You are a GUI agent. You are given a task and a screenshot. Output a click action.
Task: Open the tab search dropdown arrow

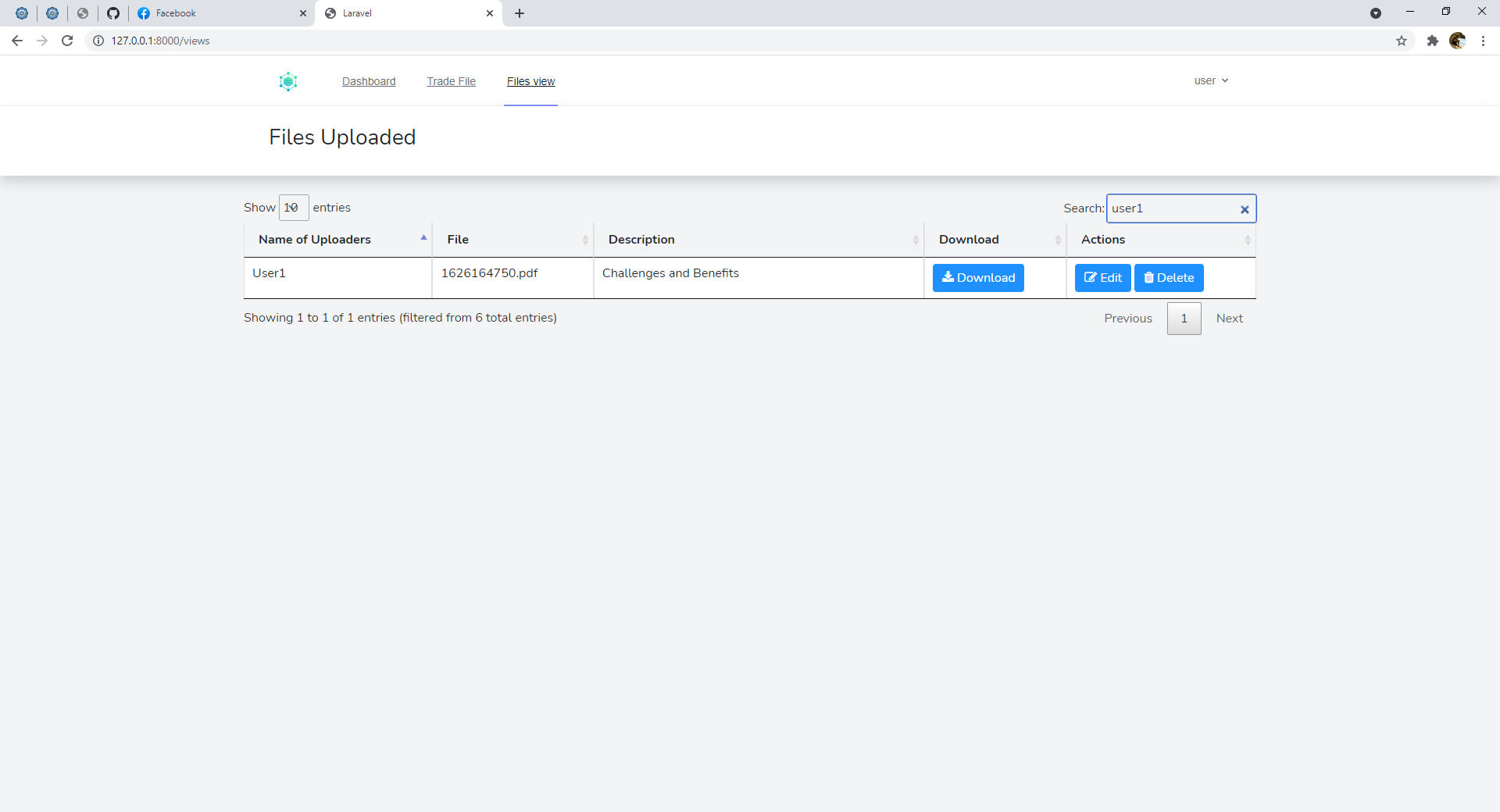point(1376,13)
